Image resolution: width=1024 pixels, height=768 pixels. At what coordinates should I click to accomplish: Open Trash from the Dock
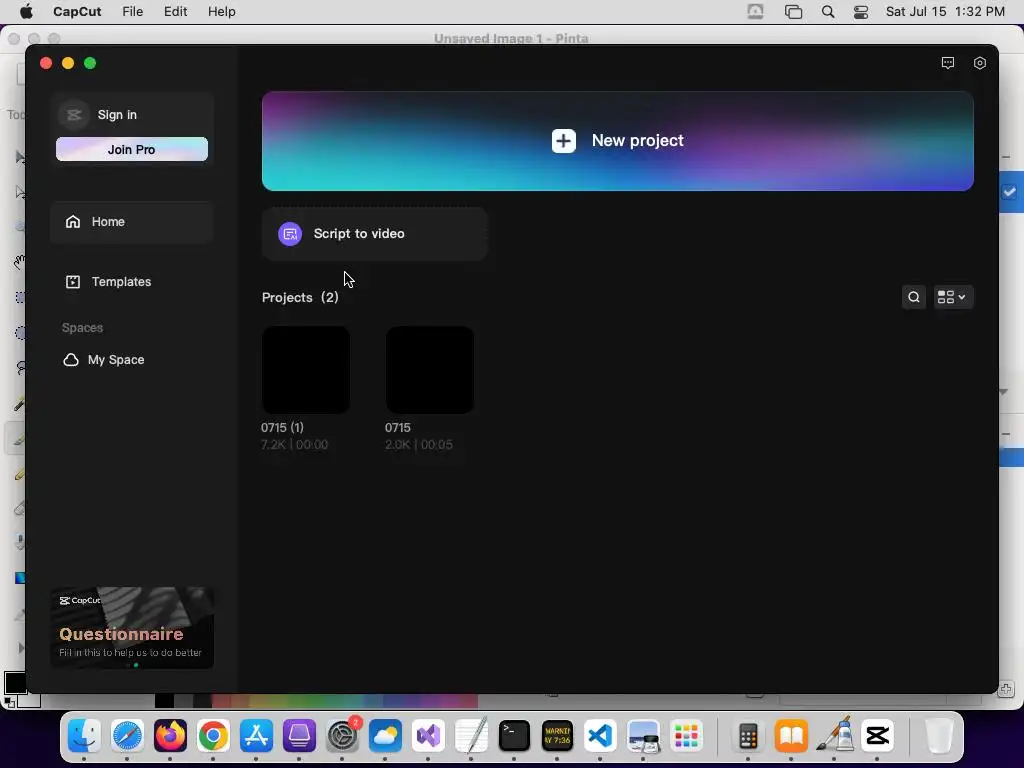[x=939, y=736]
